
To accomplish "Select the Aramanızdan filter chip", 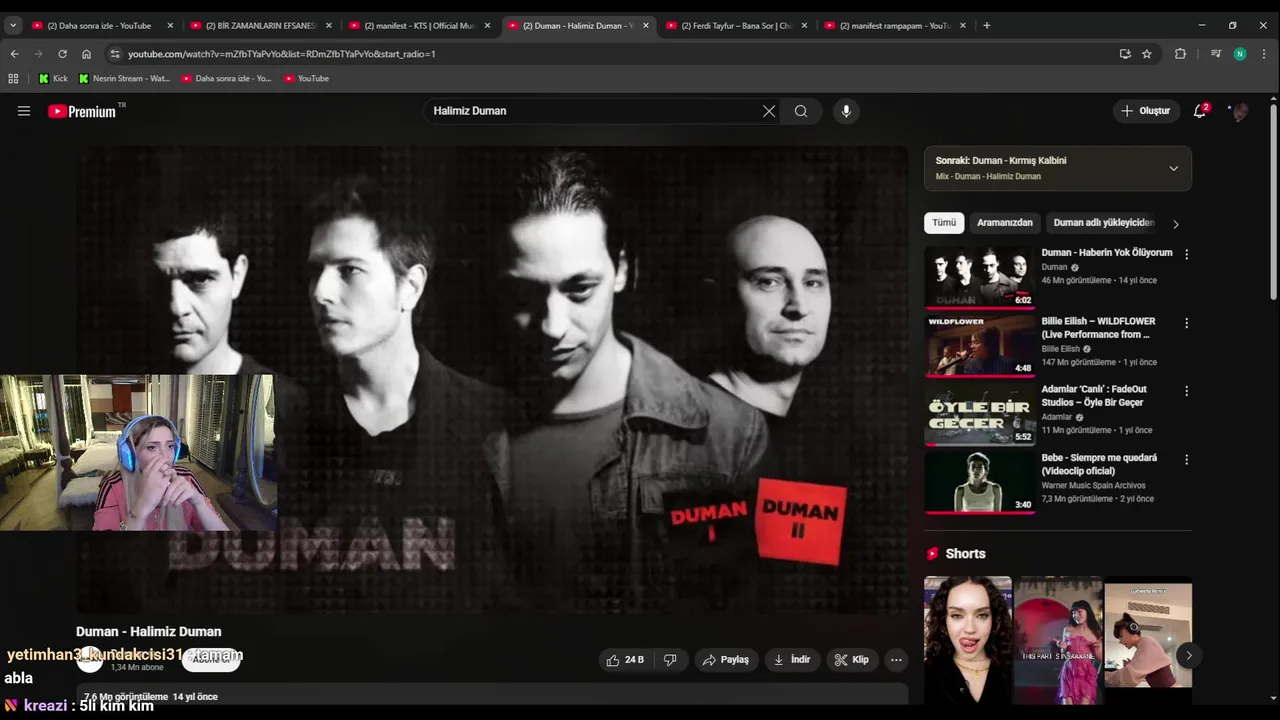I will click(1004, 223).
